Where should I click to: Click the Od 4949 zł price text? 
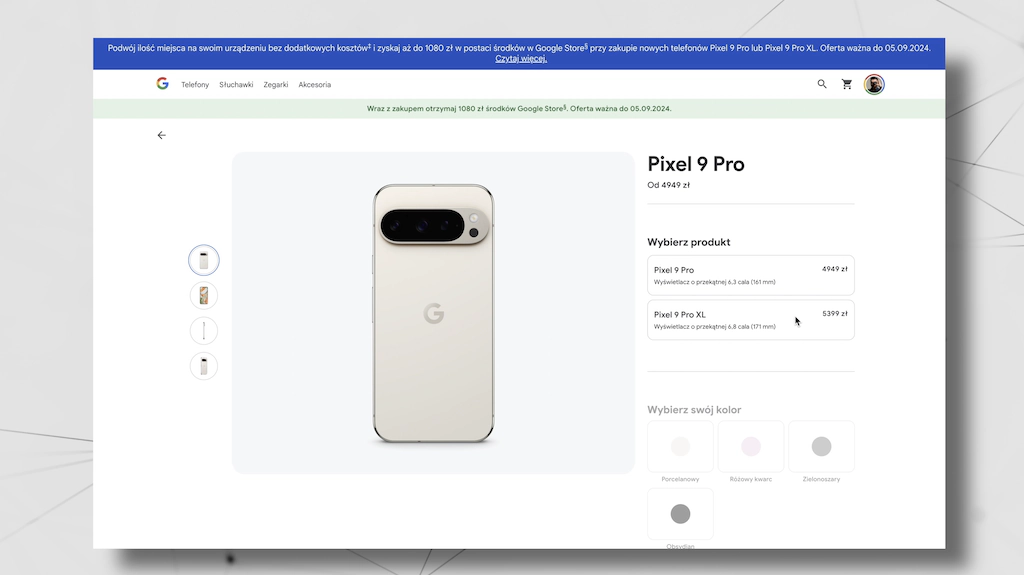point(668,185)
